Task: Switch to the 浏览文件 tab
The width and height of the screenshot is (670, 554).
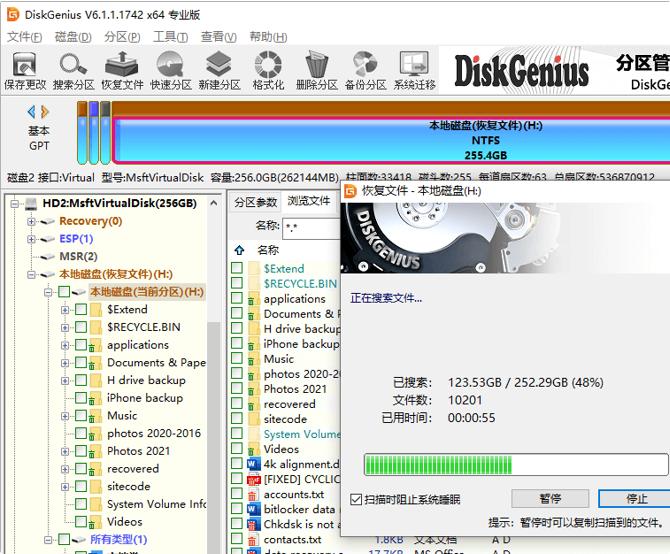Action: 309,201
